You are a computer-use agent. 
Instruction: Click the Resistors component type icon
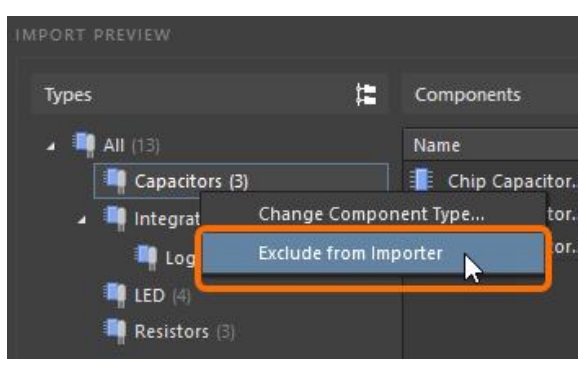pyautogui.click(x=115, y=331)
